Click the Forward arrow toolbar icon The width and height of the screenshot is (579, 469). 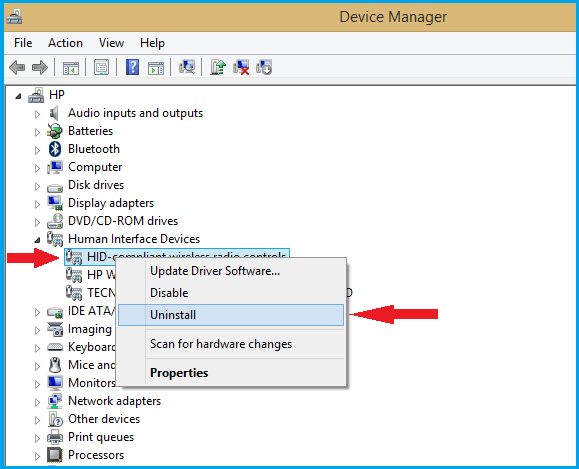[x=40, y=68]
